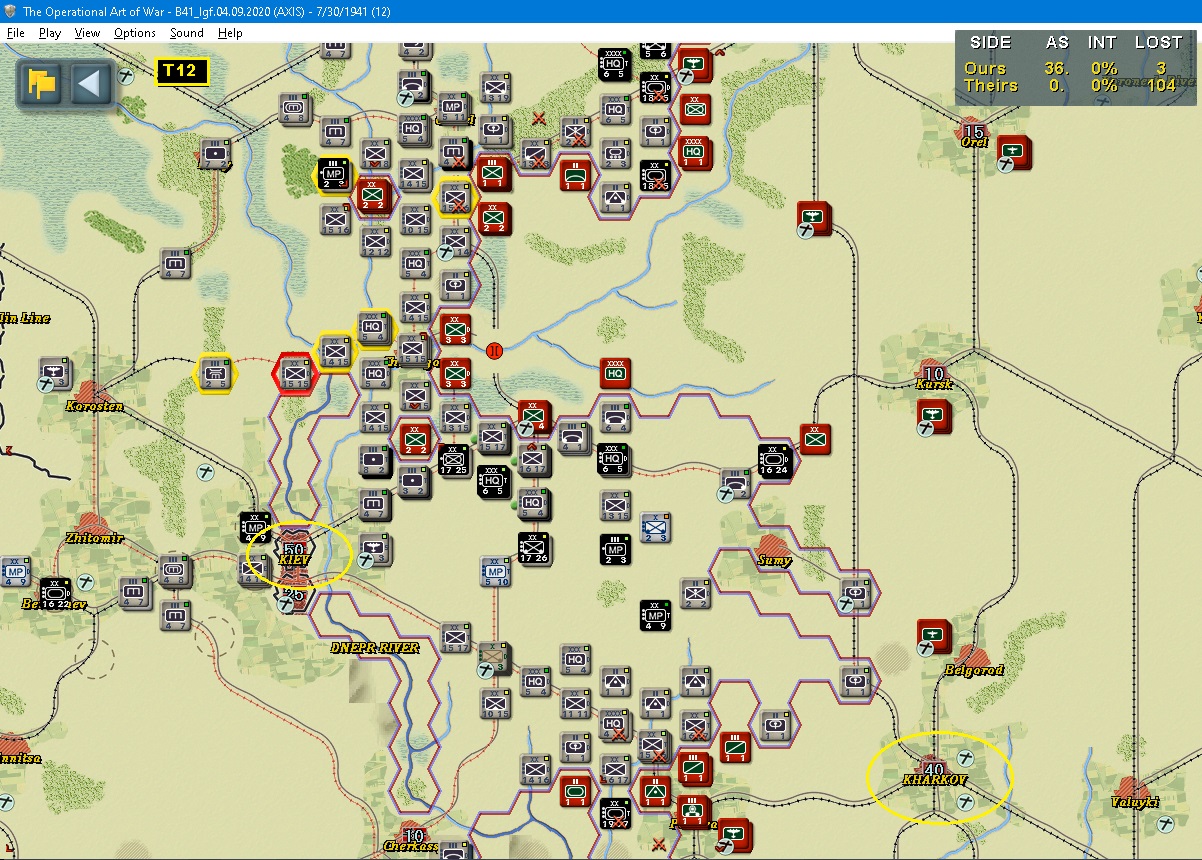
Task: Select the yellow-highlighted 2-5 unit west of the river
Action: 215,373
